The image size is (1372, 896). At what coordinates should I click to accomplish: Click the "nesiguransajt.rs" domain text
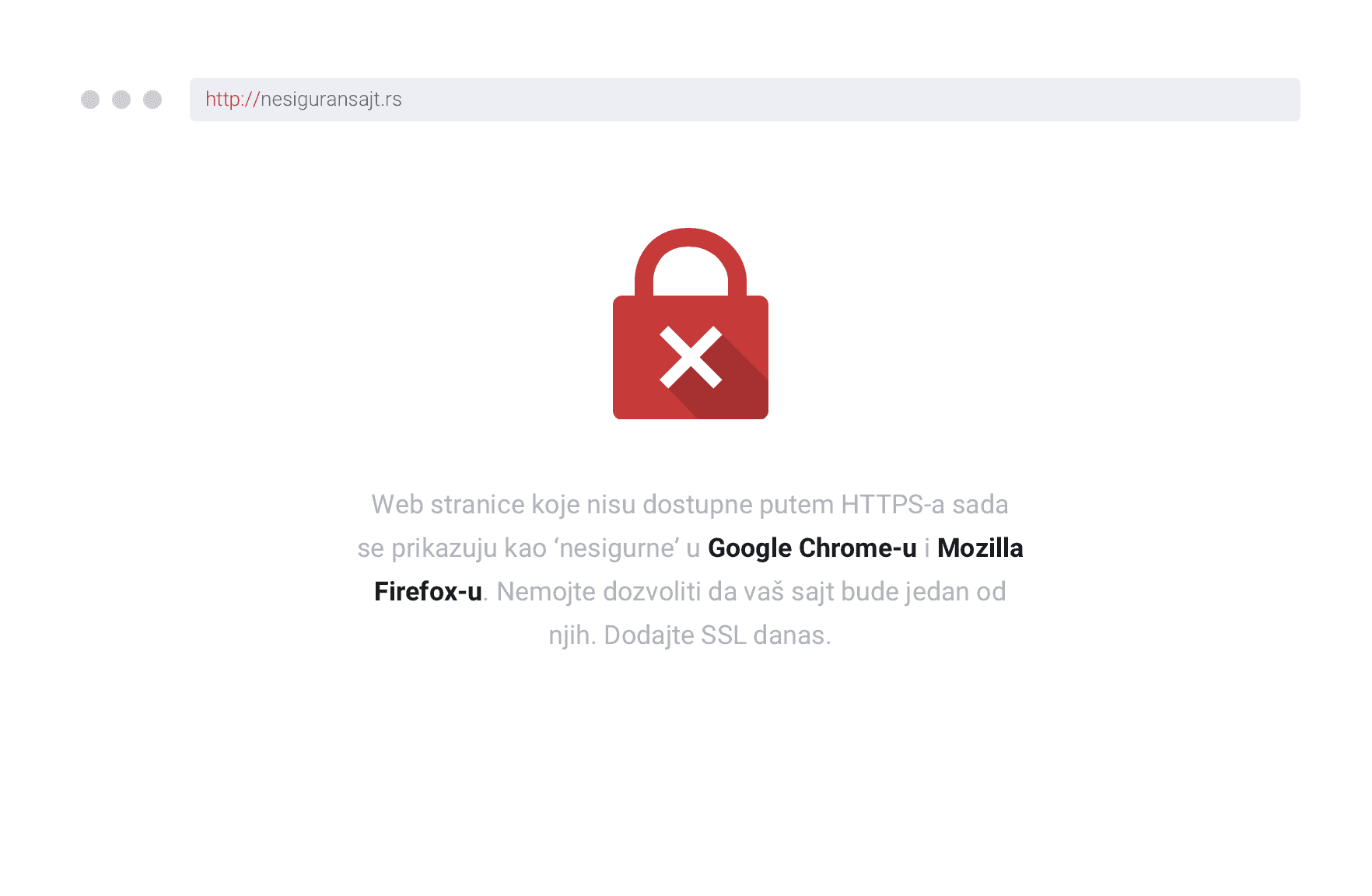[x=331, y=100]
